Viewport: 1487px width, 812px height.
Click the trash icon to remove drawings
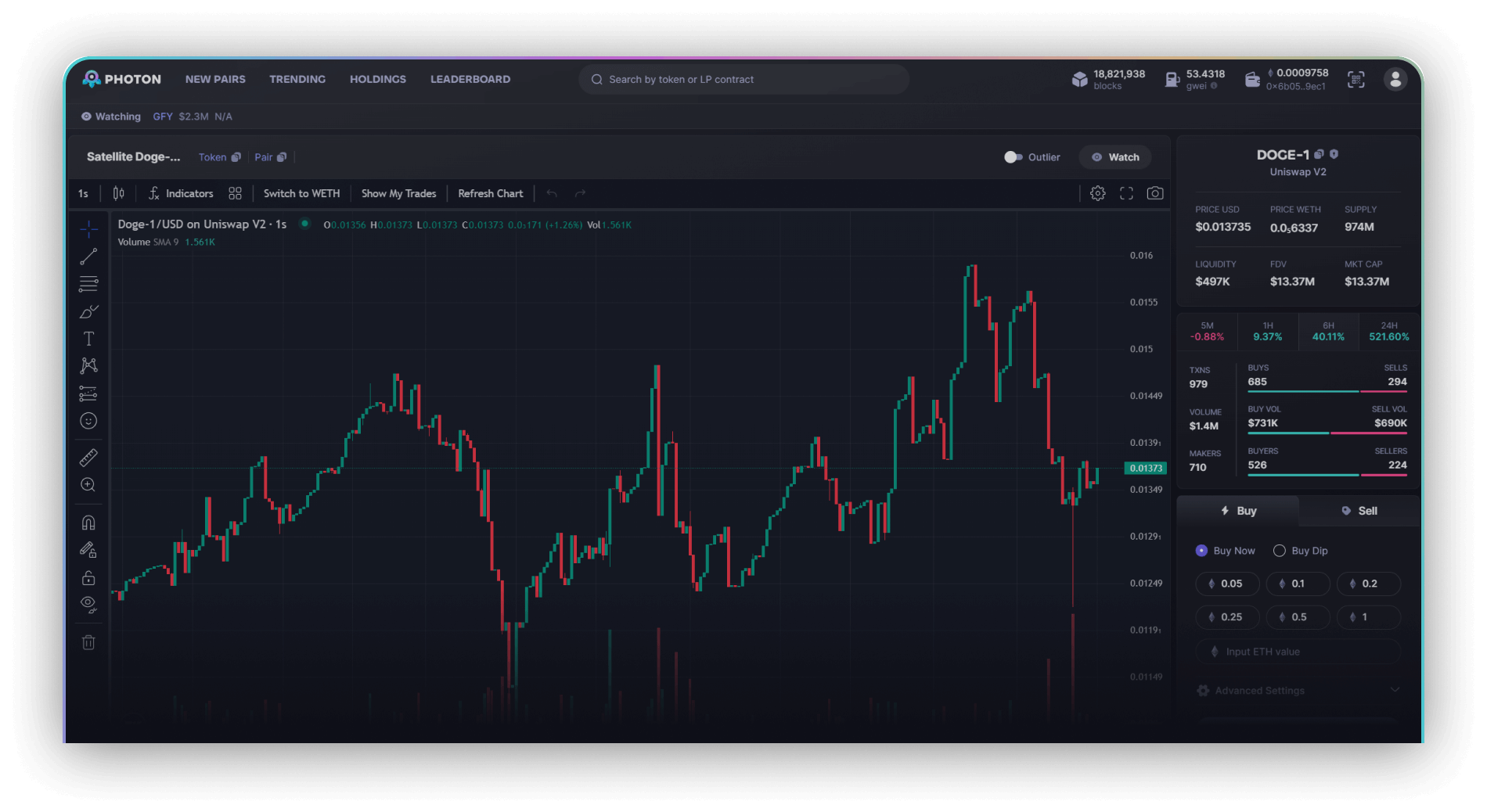88,642
